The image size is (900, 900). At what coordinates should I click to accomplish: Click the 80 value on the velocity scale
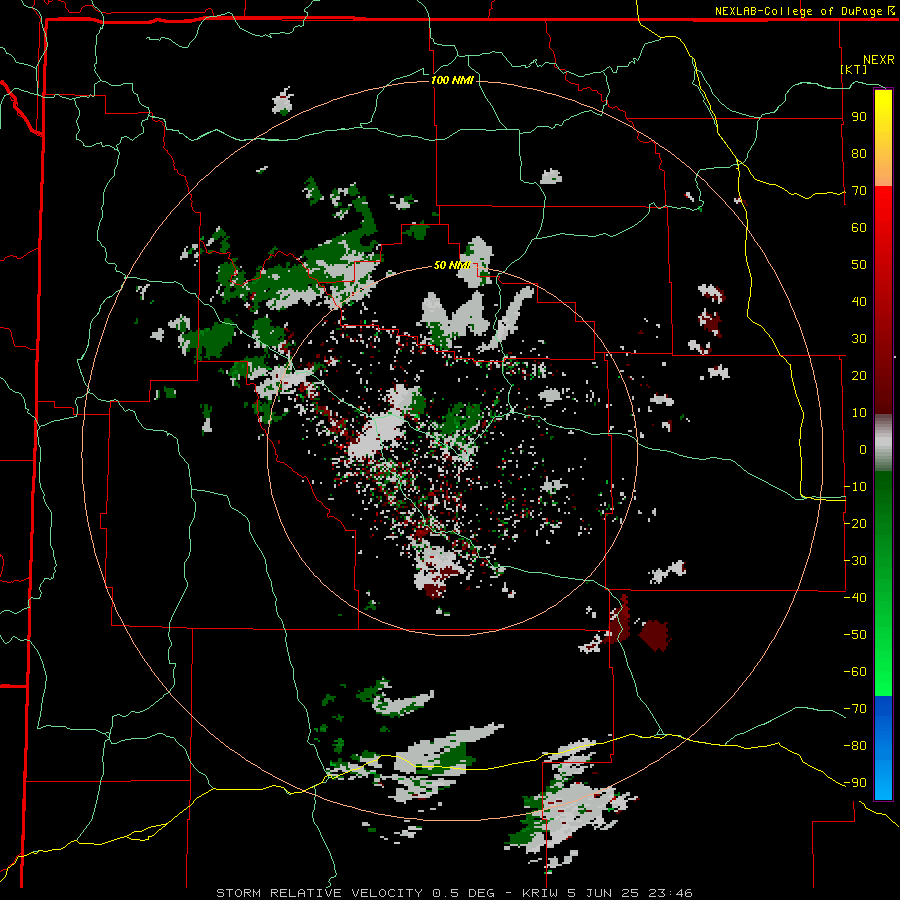pyautogui.click(x=859, y=154)
